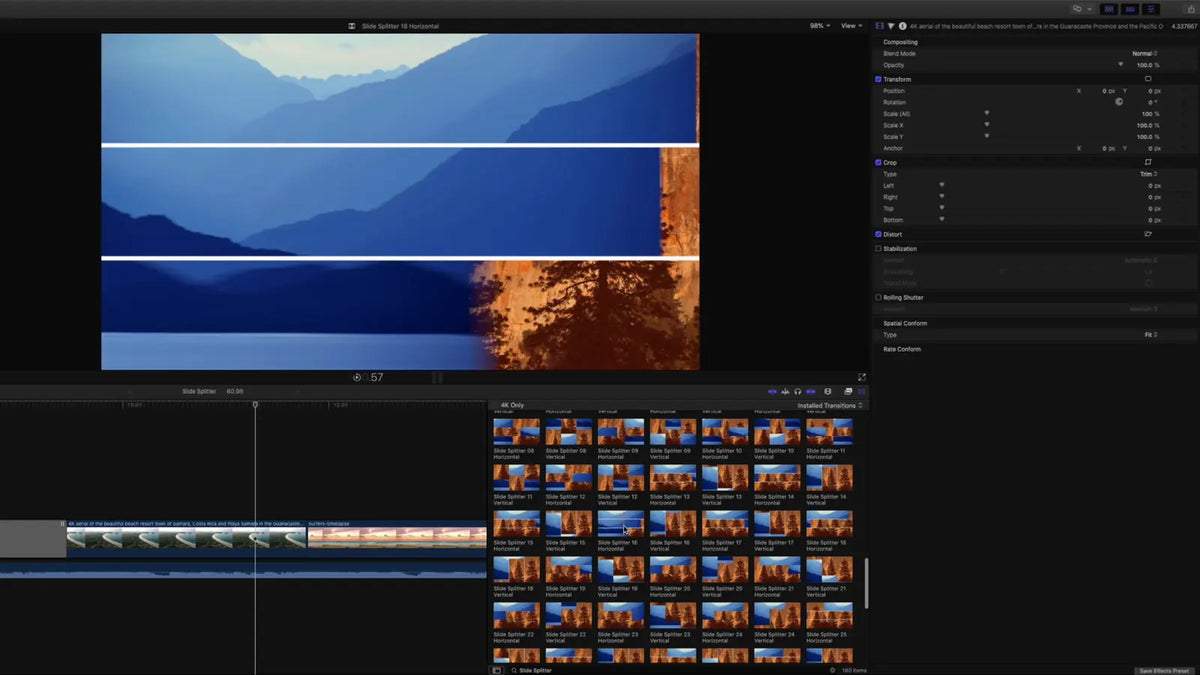Viewport: 1200px width, 675px height.
Task: Toggle the browser panel layout button
Action: tap(1109, 8)
